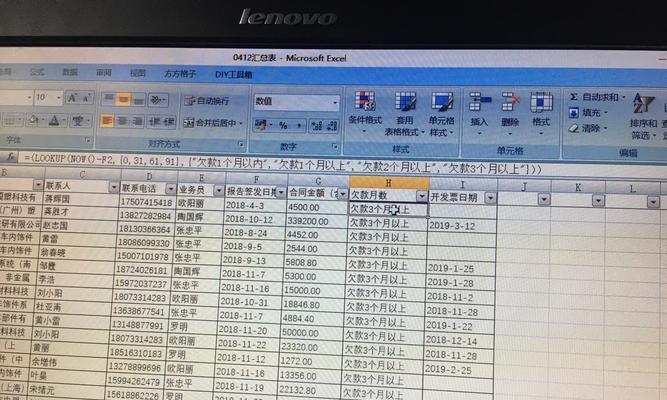This screenshot has width=667, height=400.
Task: Open filter dropdown for 业务员 column
Action: click(219, 190)
